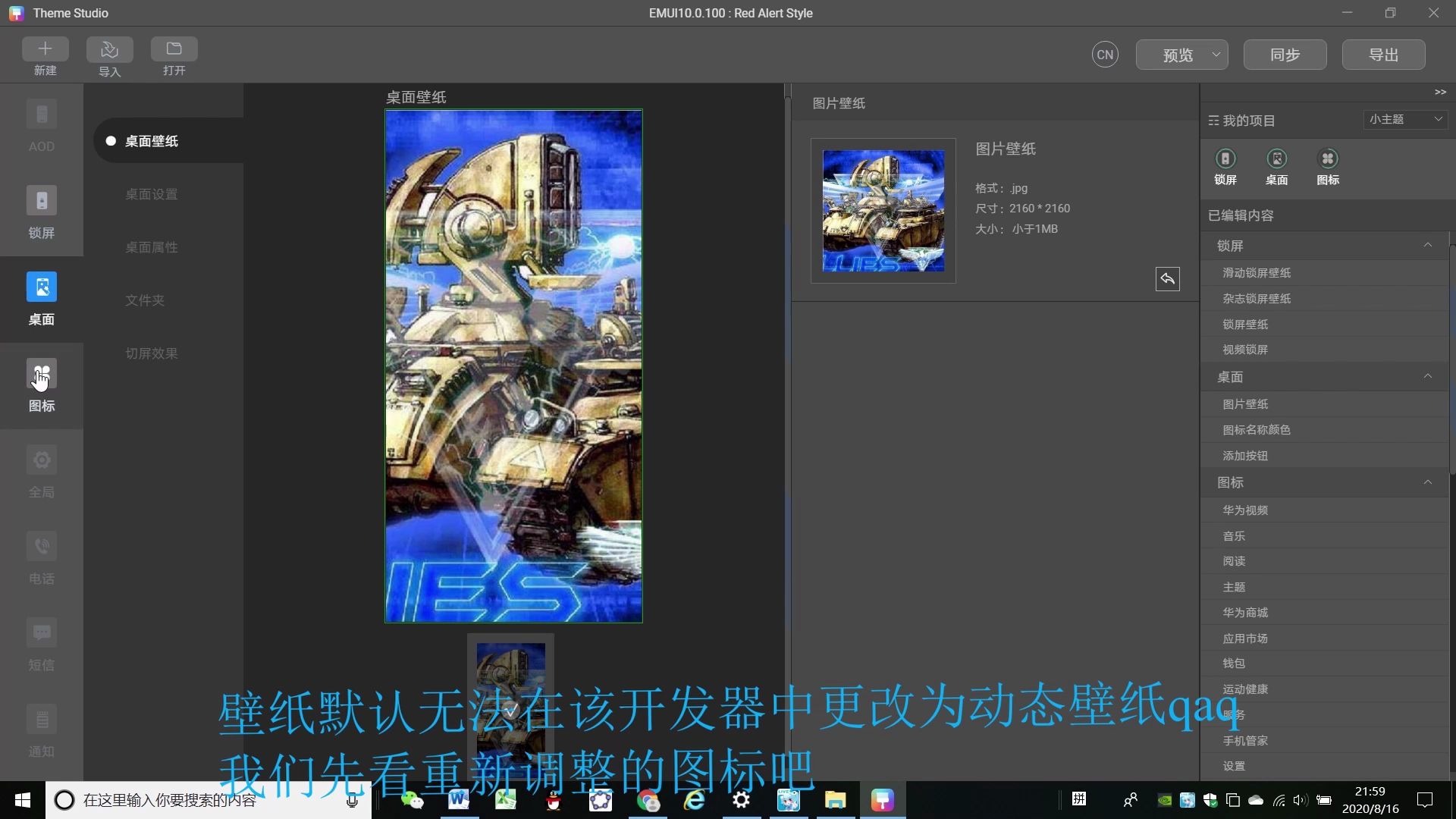
Task: Open Windows Start menu
Action: click(23, 800)
